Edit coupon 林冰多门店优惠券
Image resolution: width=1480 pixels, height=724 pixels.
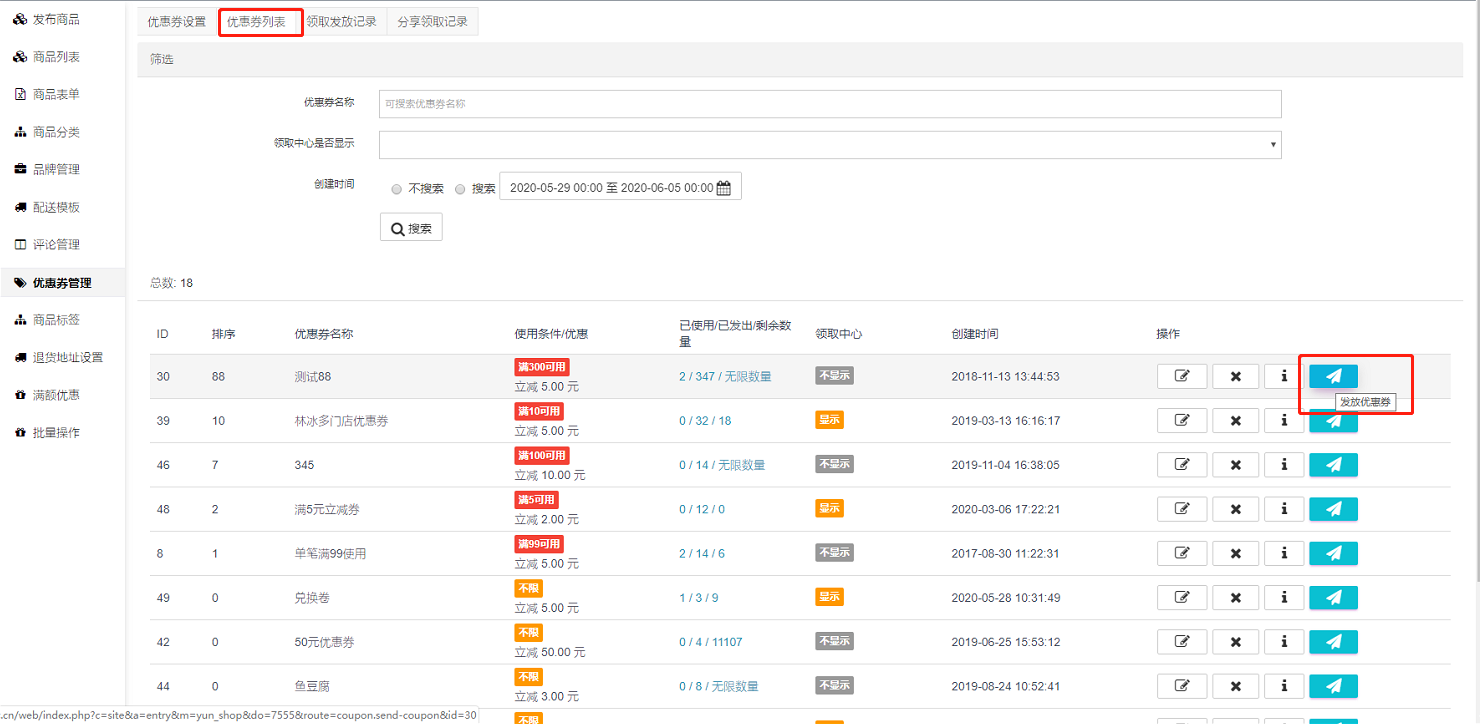coord(1182,421)
